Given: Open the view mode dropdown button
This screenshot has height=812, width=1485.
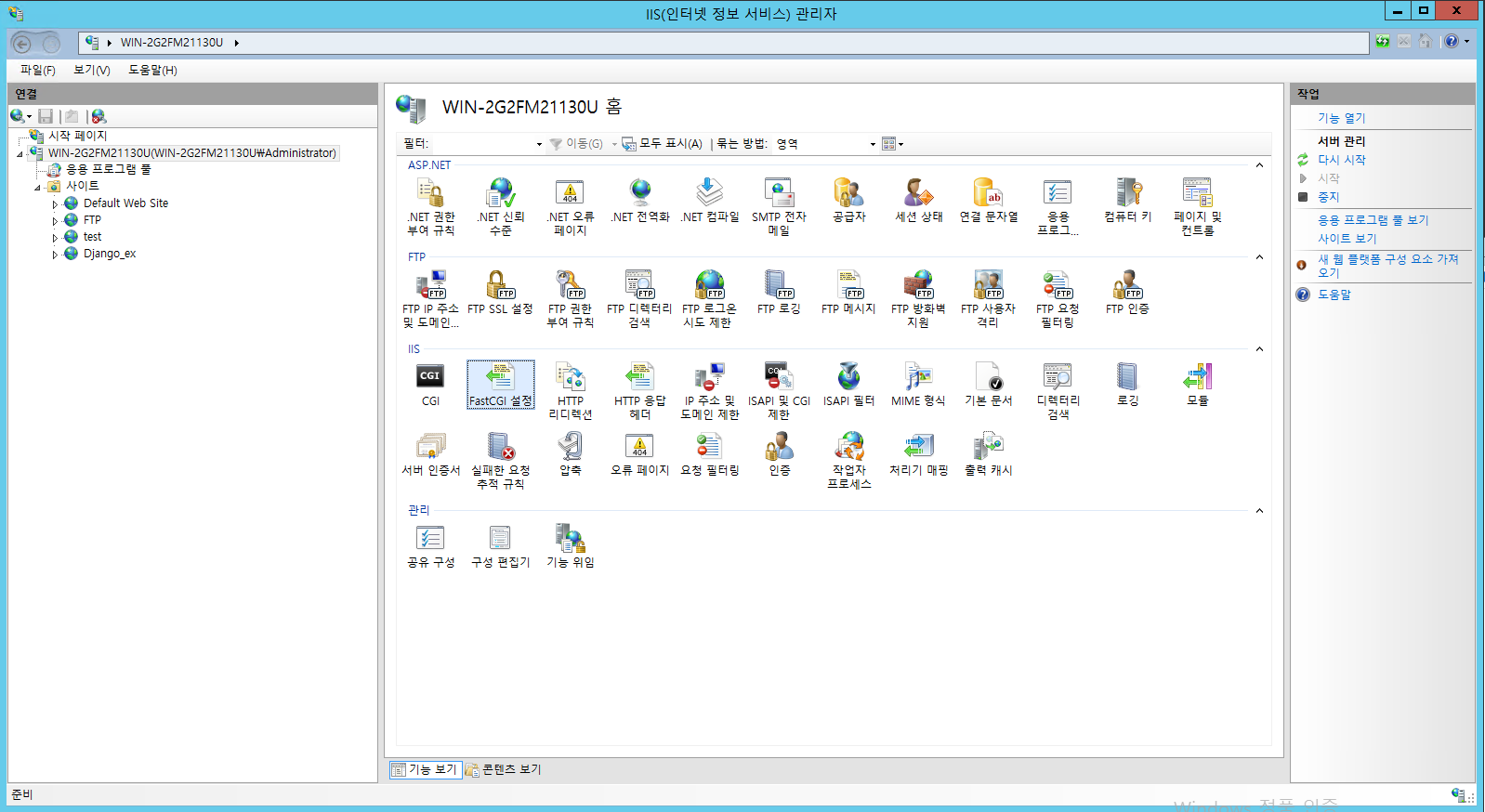Looking at the screenshot, I should 892,144.
